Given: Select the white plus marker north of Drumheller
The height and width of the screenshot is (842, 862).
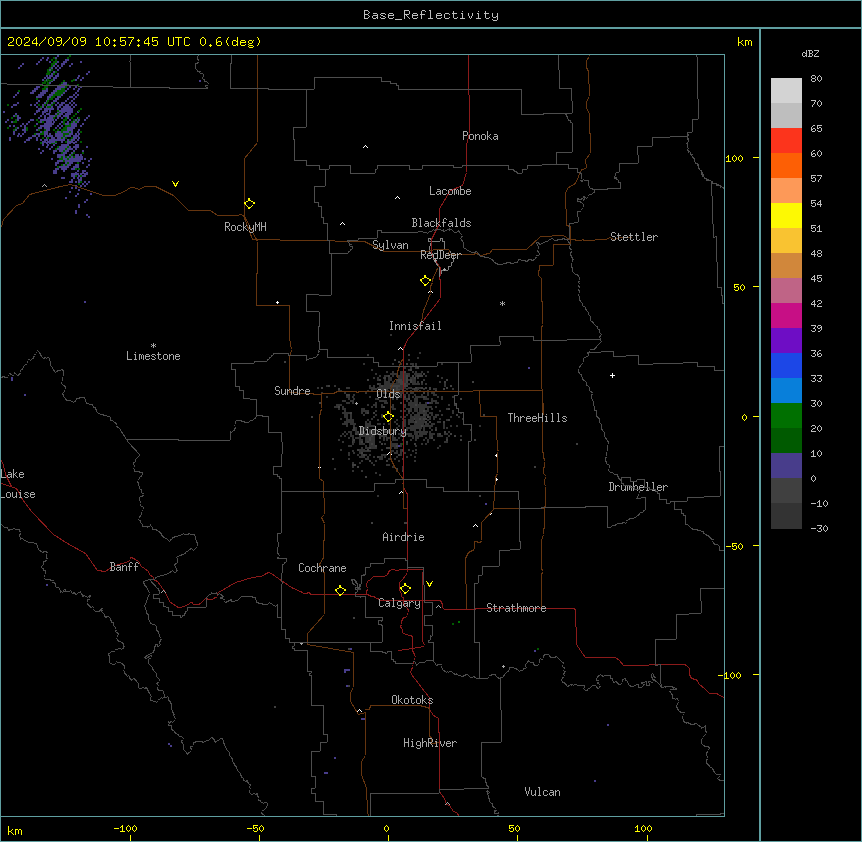Looking at the screenshot, I should pyautogui.click(x=612, y=375).
